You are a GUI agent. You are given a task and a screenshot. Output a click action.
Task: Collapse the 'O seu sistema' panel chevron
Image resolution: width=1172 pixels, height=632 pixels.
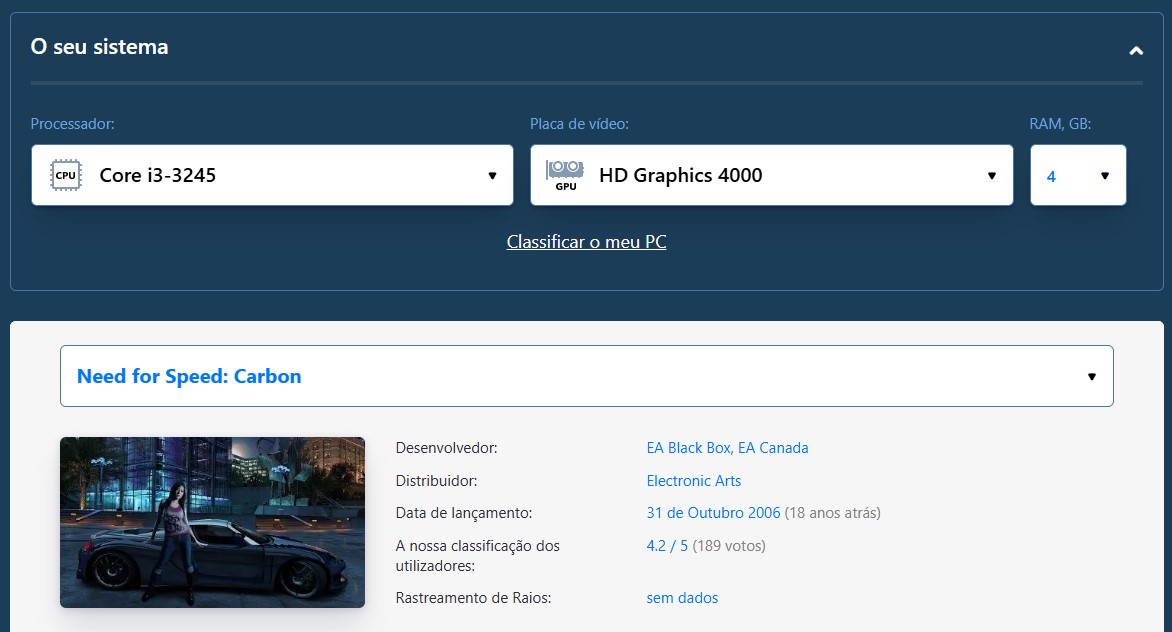pos(1135,51)
